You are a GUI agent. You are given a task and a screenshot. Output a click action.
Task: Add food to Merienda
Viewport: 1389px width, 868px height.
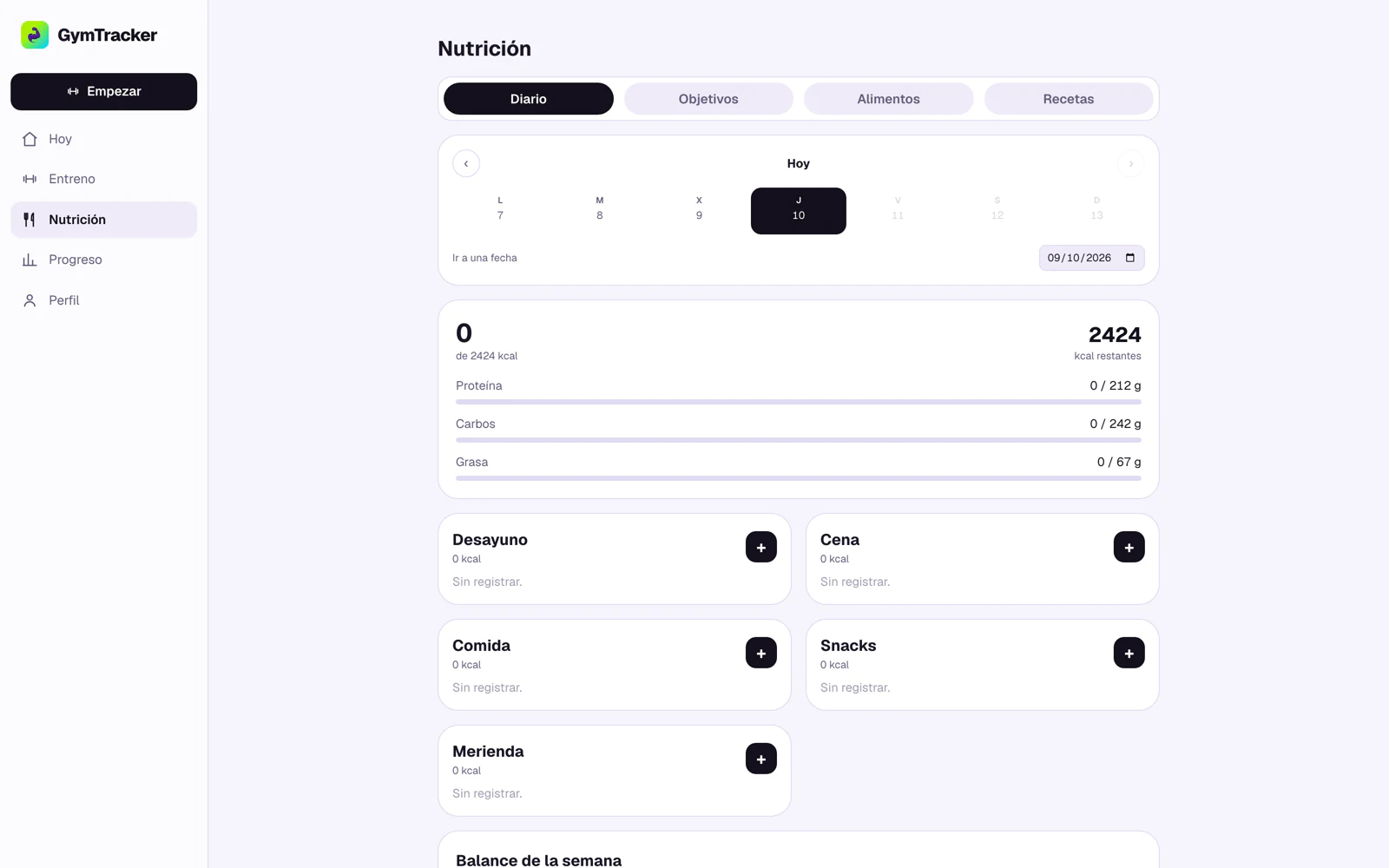[x=761, y=759]
